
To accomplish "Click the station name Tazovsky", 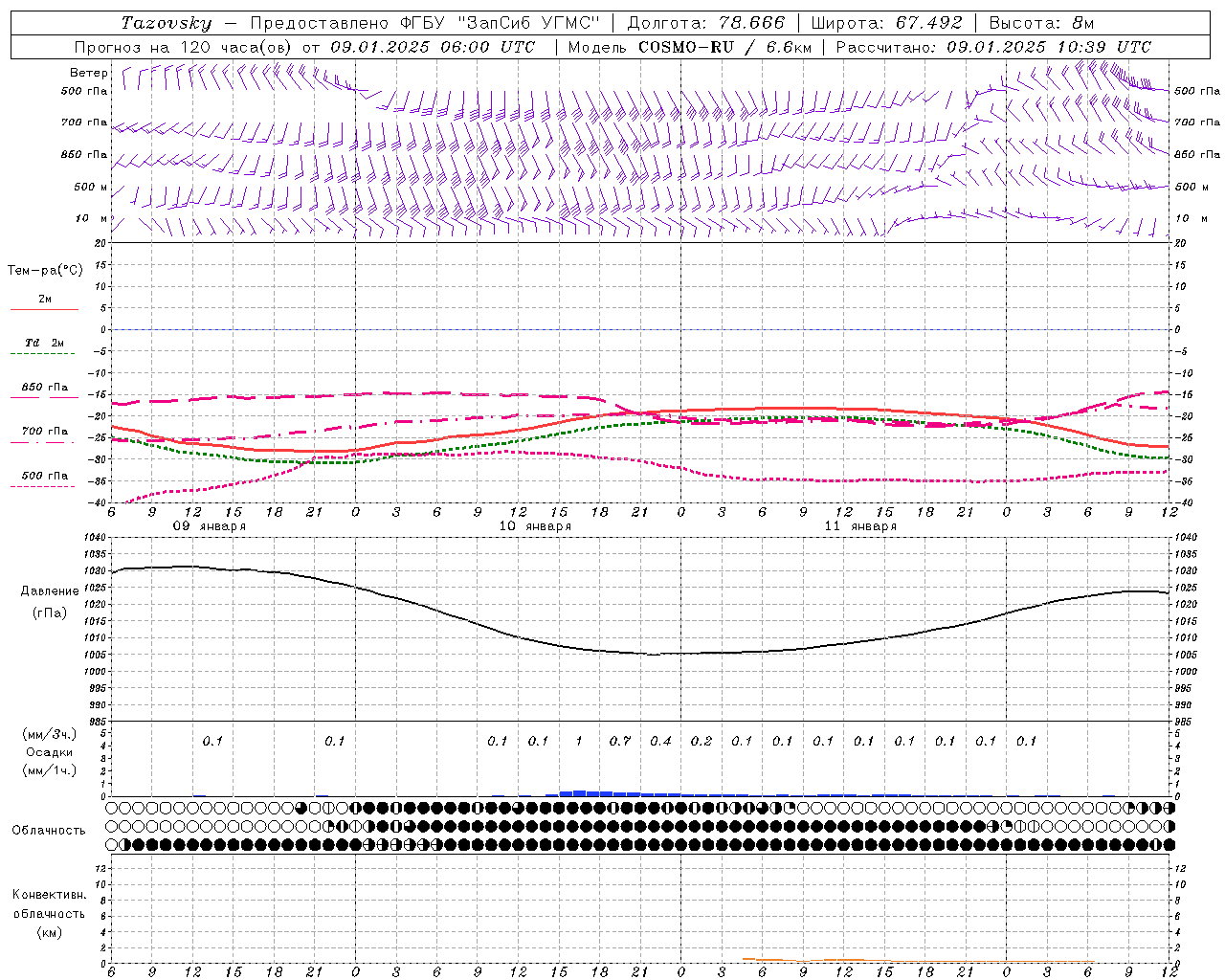I will (167, 23).
